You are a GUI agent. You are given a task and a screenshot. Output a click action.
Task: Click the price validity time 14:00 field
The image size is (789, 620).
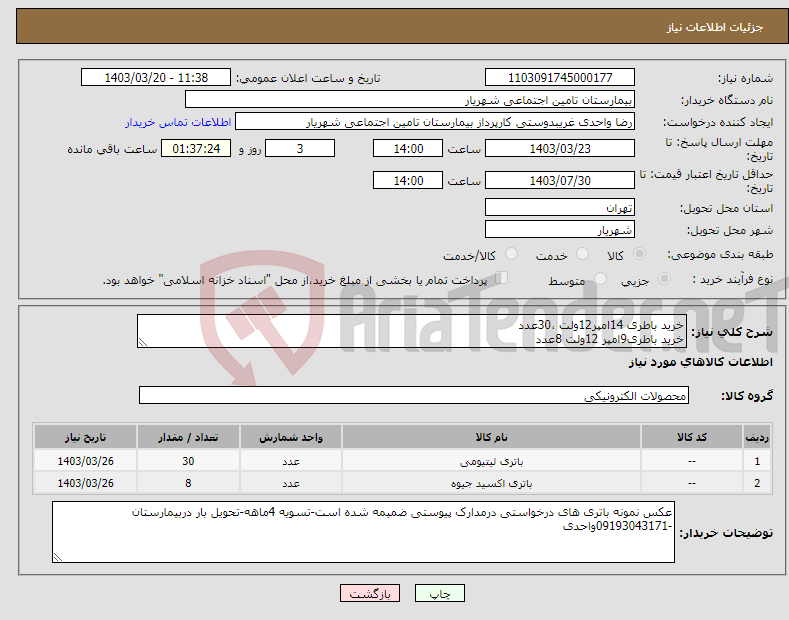pos(408,180)
